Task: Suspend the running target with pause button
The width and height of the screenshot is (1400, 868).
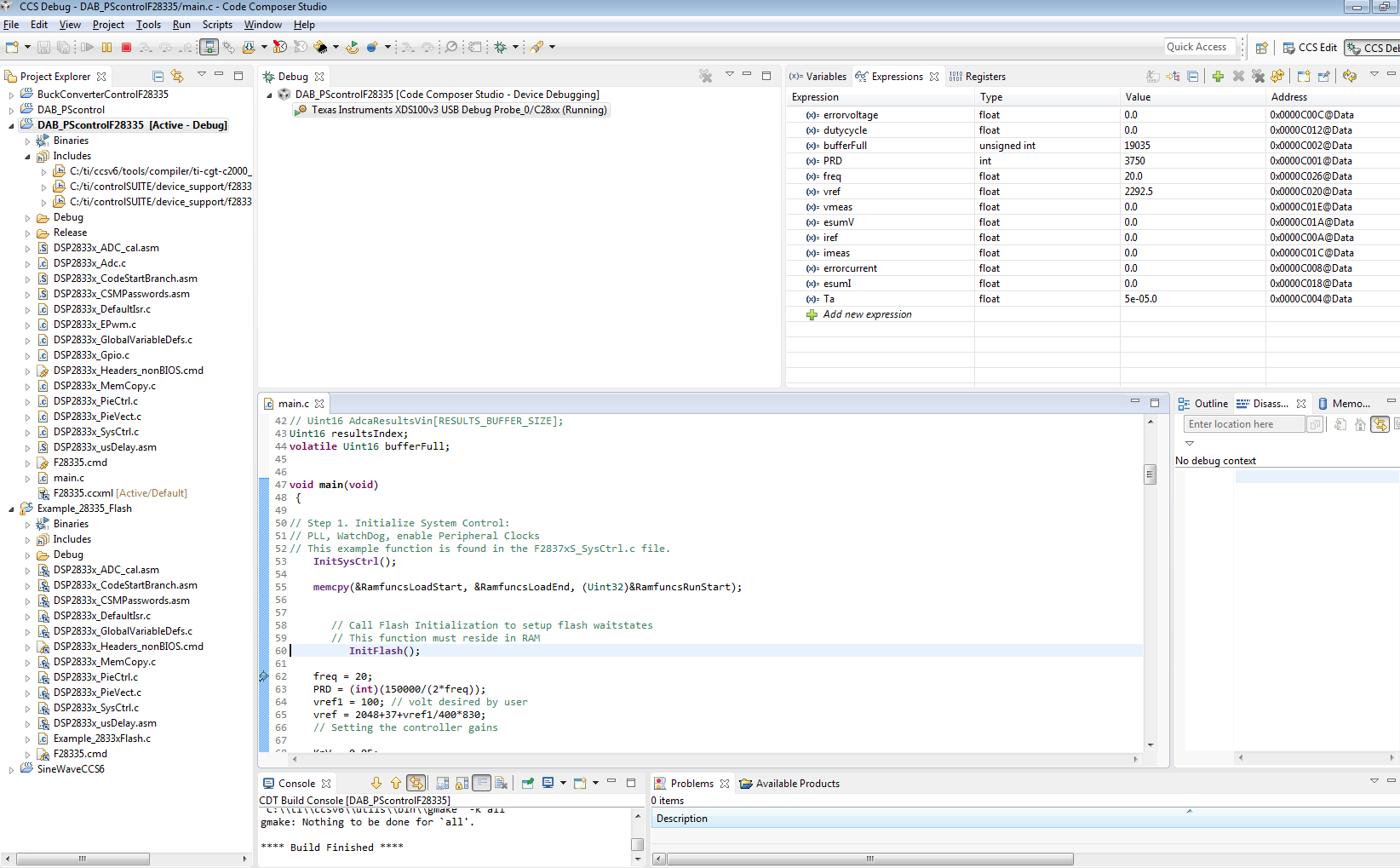Action: [106, 48]
